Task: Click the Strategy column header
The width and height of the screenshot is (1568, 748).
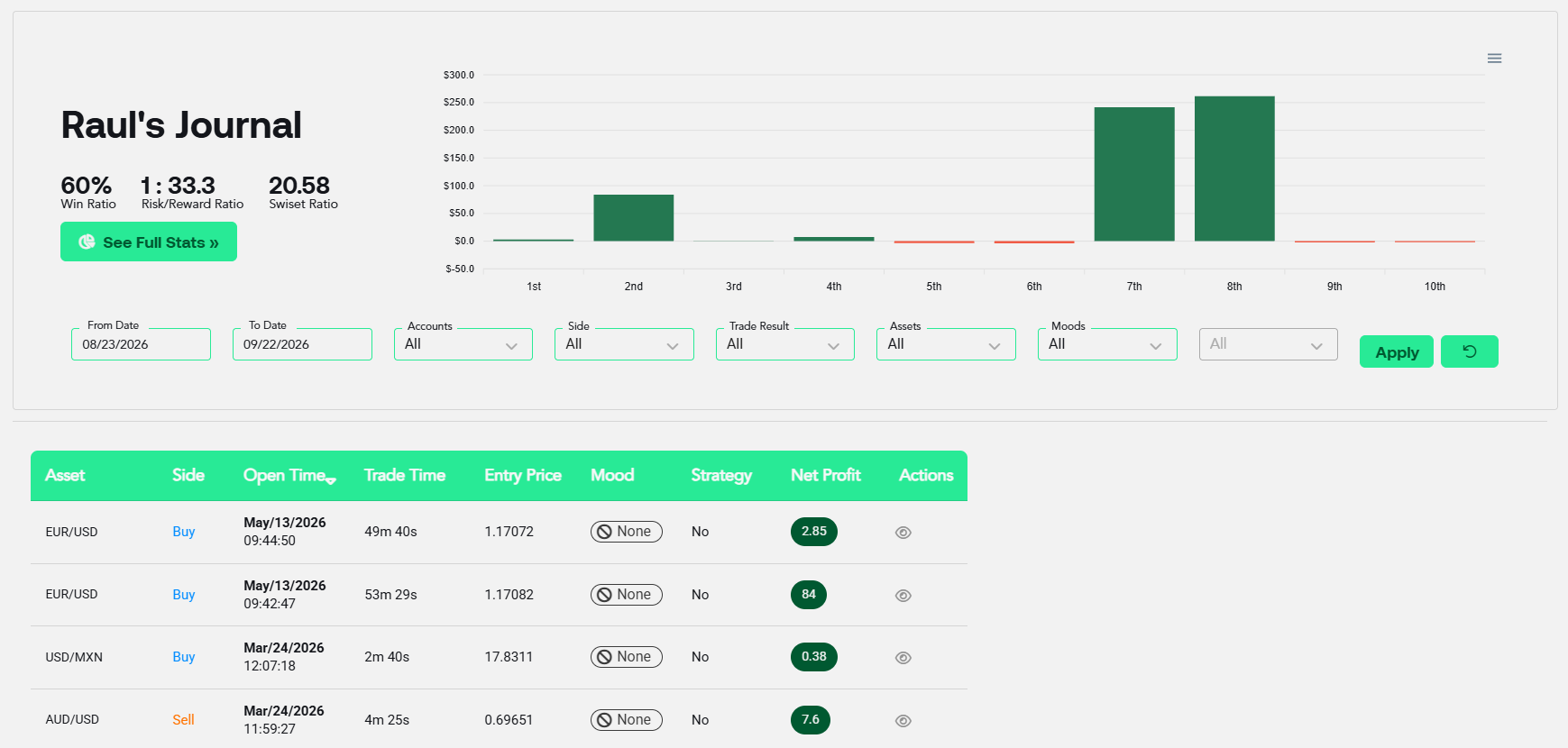Action: click(721, 475)
